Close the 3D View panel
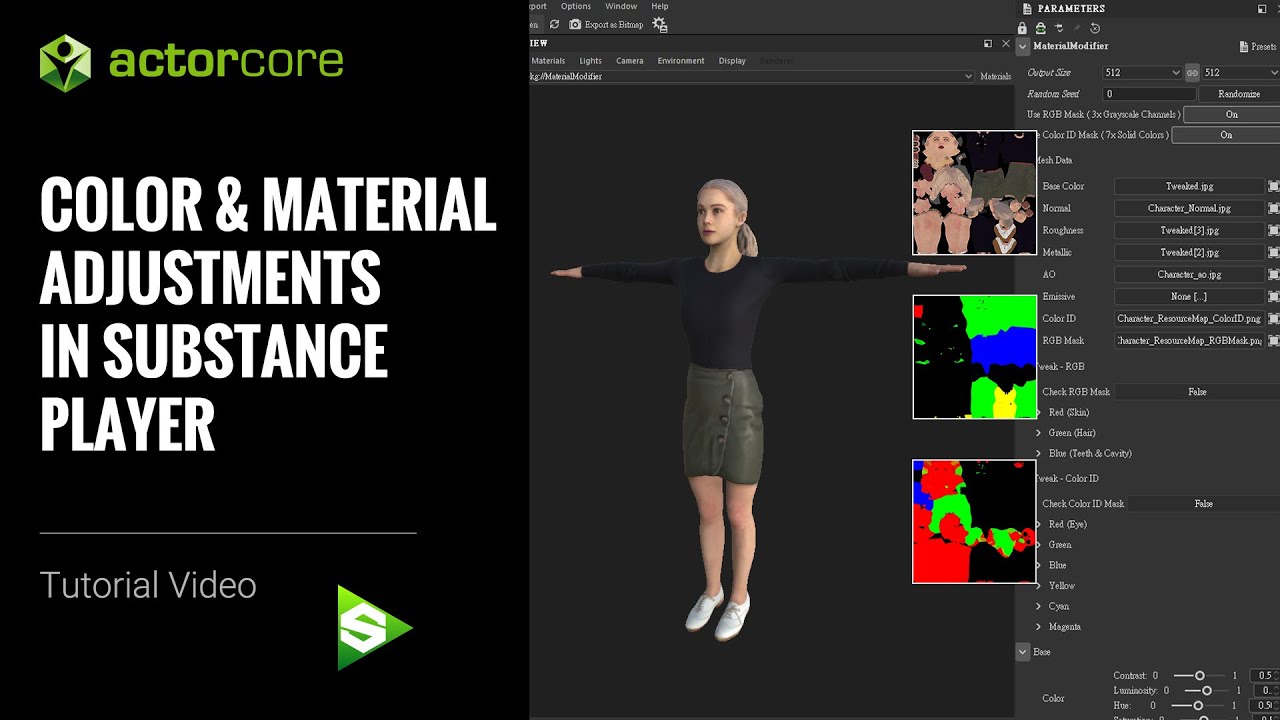 [1004, 43]
